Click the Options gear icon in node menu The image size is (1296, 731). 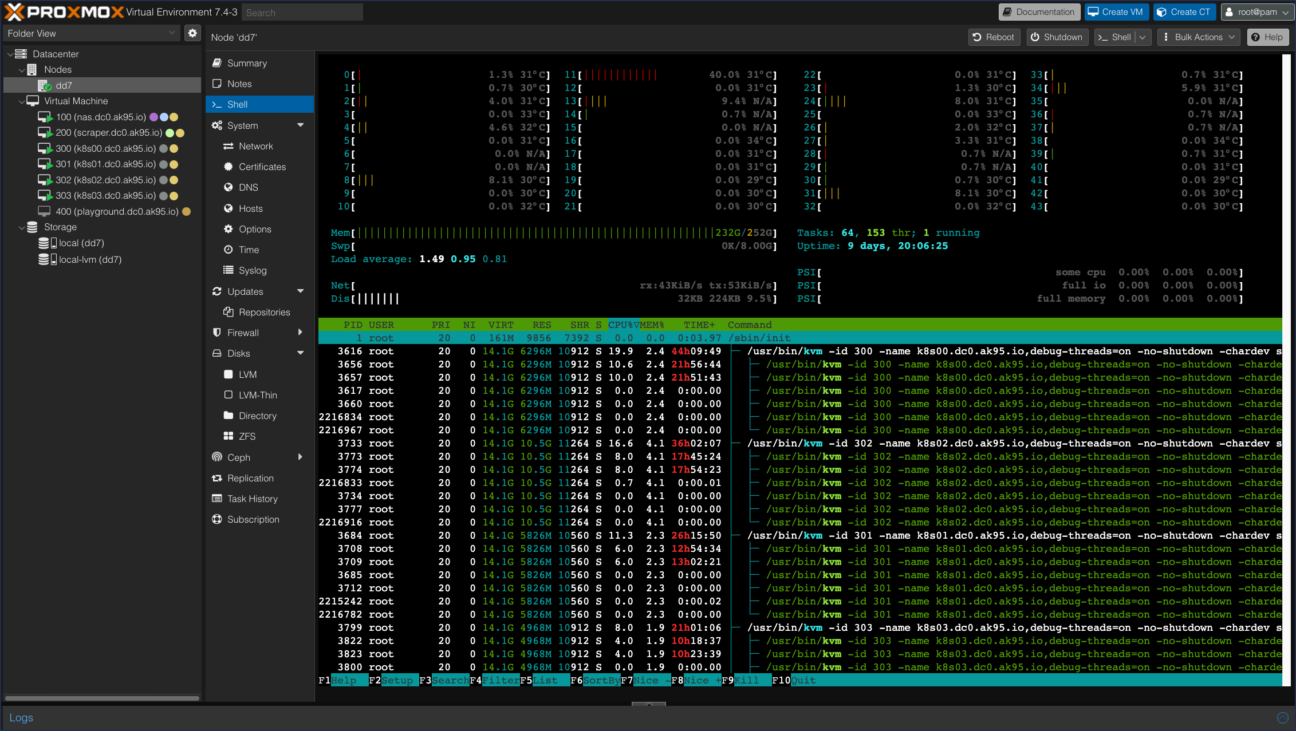(x=228, y=229)
